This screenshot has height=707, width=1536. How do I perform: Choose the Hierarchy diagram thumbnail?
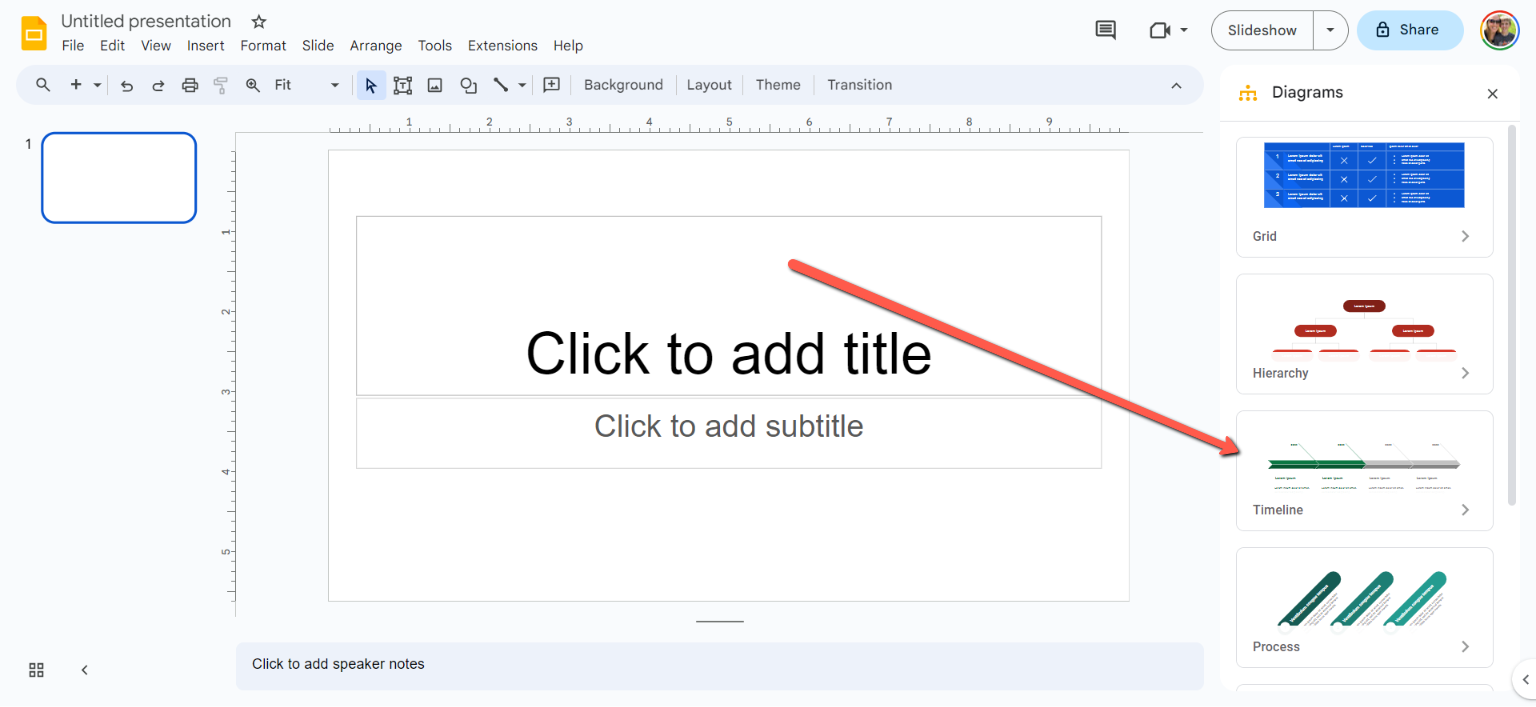1364,330
